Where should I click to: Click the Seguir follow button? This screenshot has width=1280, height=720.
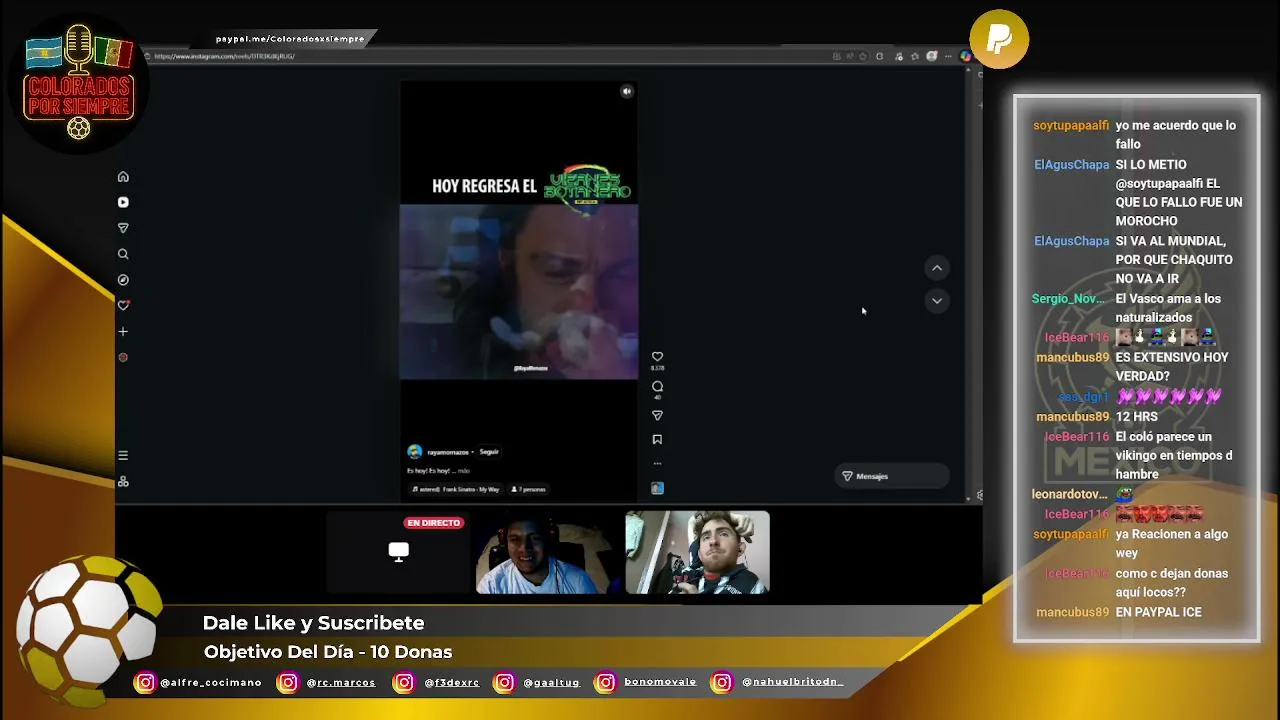[489, 452]
